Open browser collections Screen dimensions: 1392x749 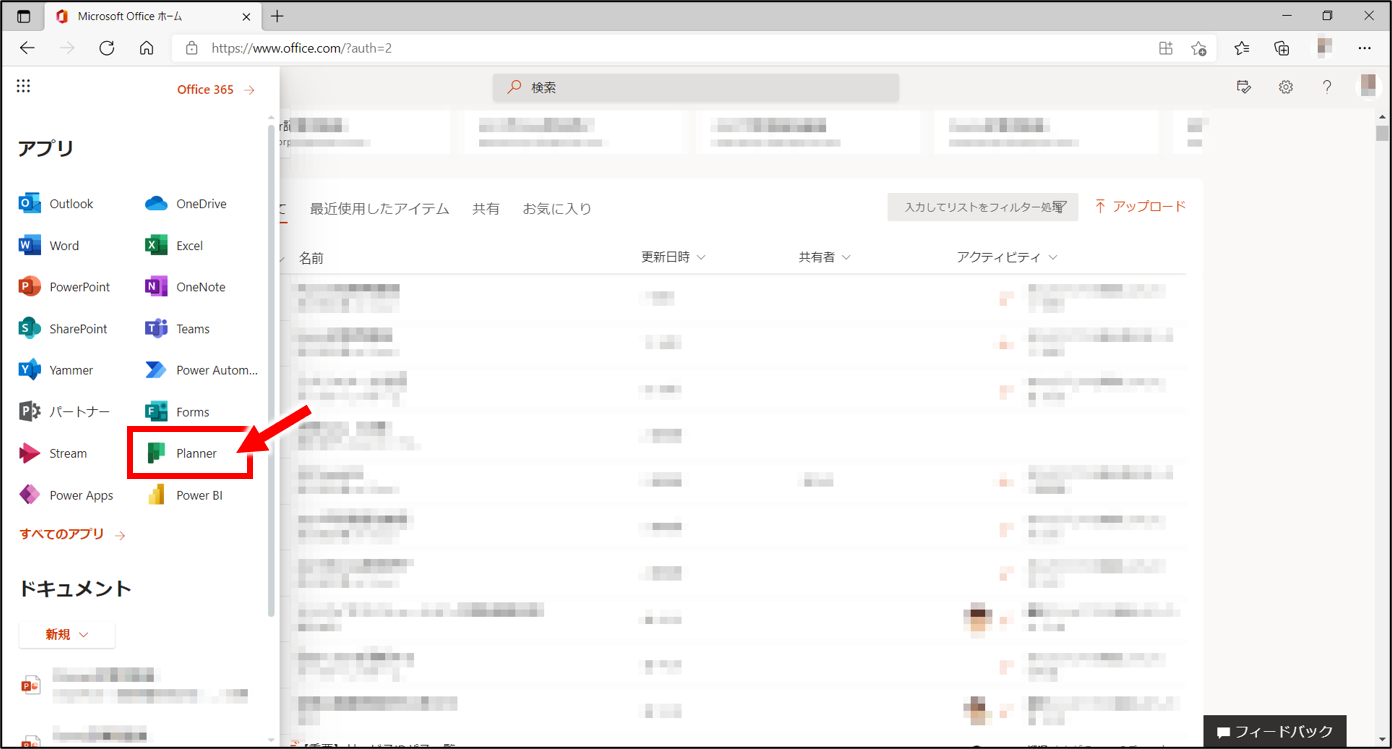tap(1283, 48)
